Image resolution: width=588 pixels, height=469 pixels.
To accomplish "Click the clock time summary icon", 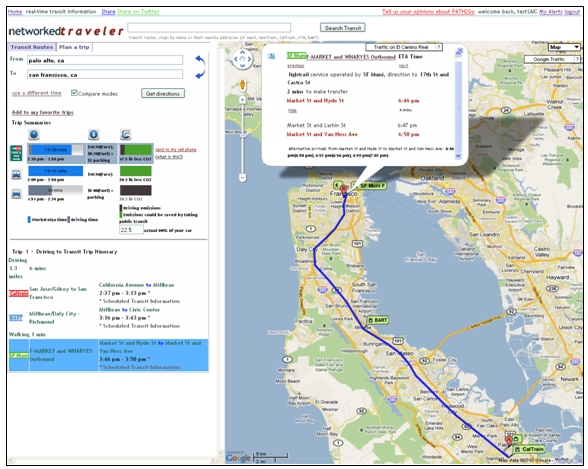I will (34, 135).
